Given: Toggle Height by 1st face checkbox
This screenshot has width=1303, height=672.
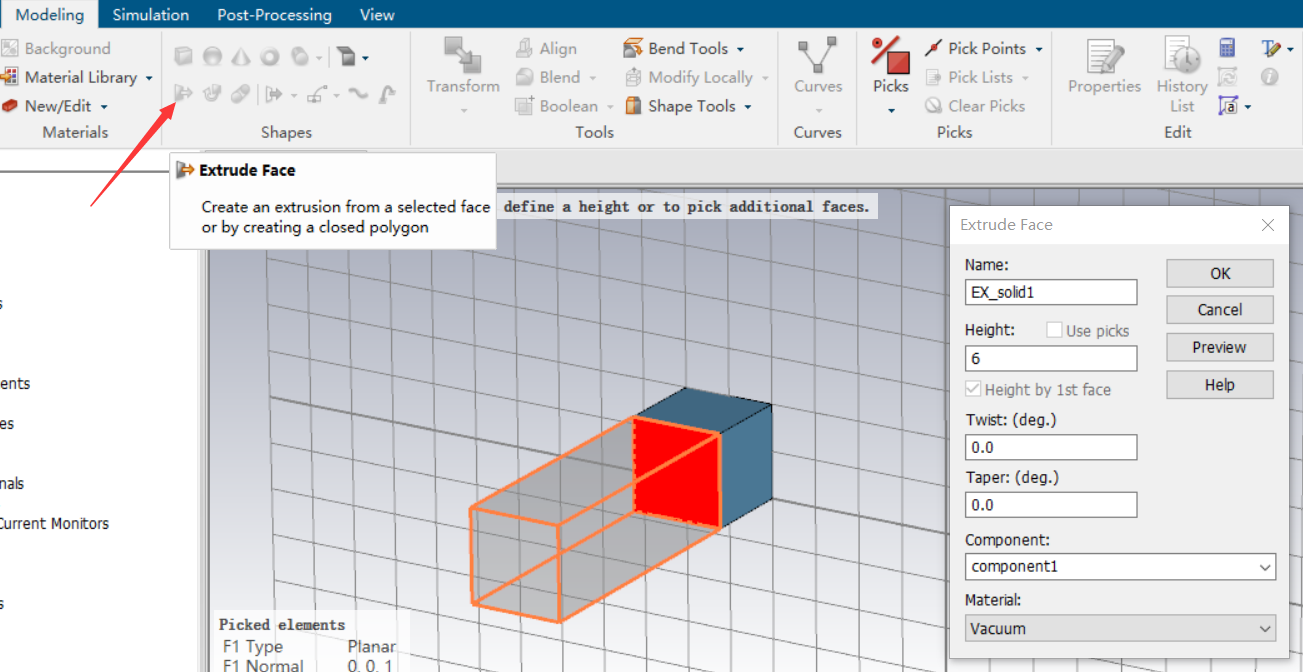Looking at the screenshot, I should pos(973,389).
